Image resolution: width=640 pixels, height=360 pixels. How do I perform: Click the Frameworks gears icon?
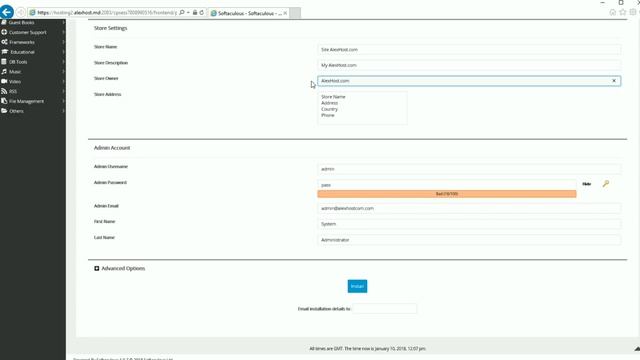coord(4,42)
